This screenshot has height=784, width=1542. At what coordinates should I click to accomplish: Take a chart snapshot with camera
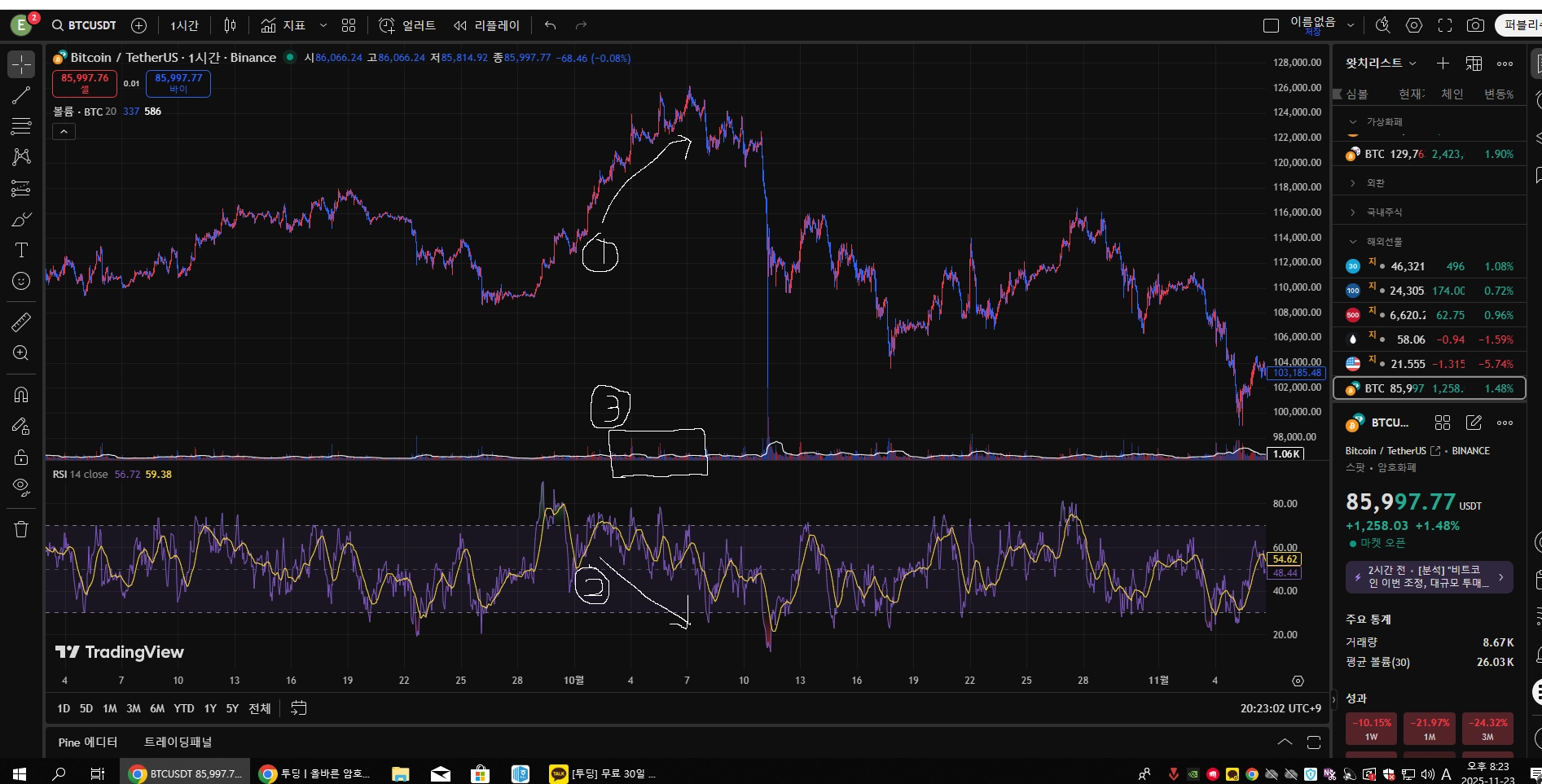click(1475, 25)
